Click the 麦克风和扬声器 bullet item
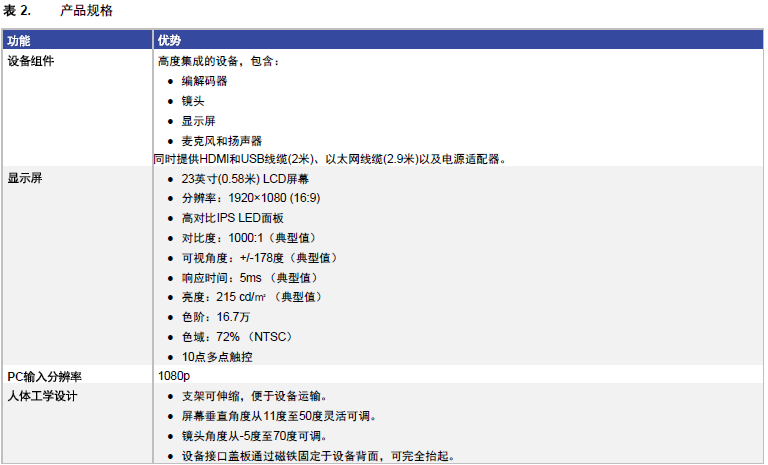The height and width of the screenshot is (465, 768). (221, 140)
